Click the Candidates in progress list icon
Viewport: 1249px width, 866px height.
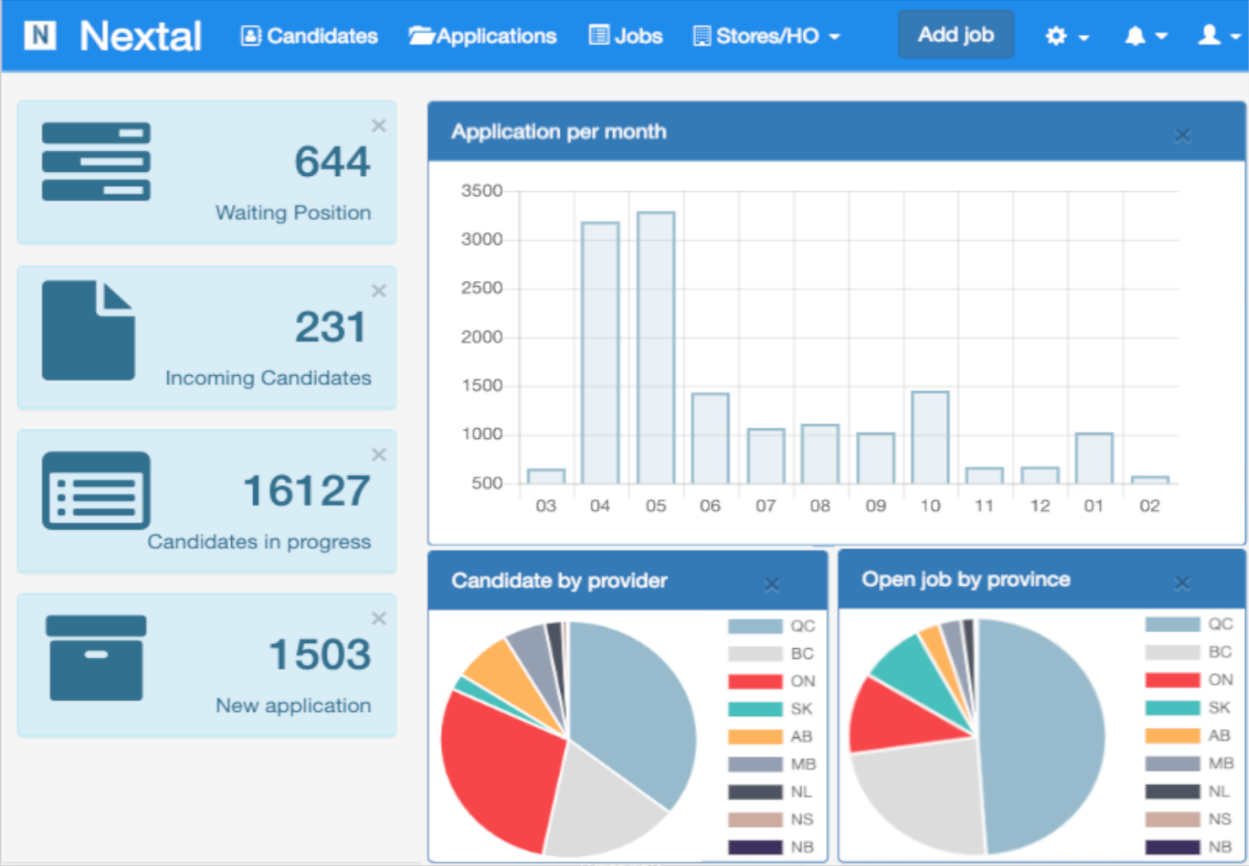96,490
